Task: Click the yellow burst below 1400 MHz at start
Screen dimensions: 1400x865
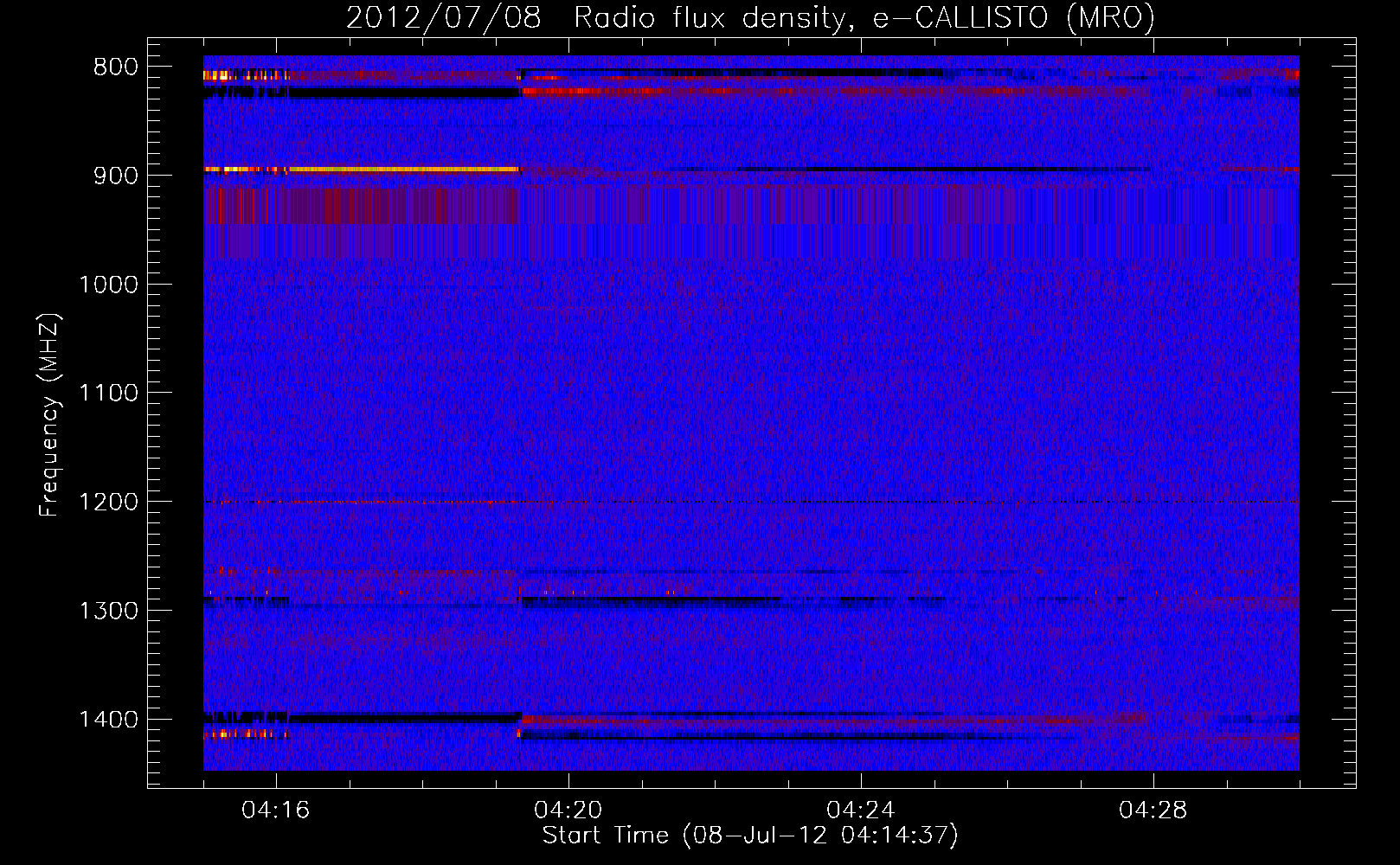Action: tap(246, 734)
